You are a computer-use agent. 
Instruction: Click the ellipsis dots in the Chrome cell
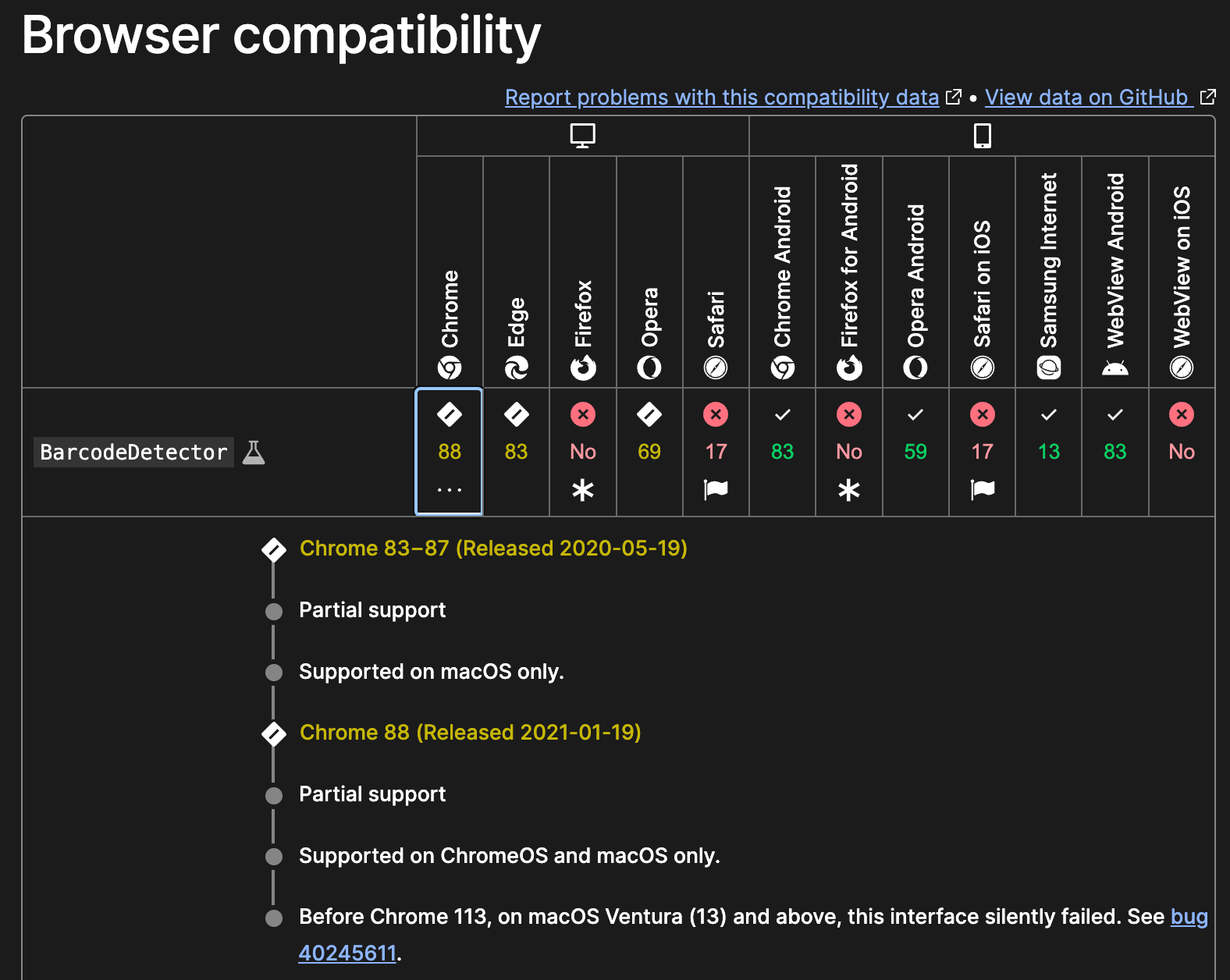pyautogui.click(x=450, y=490)
